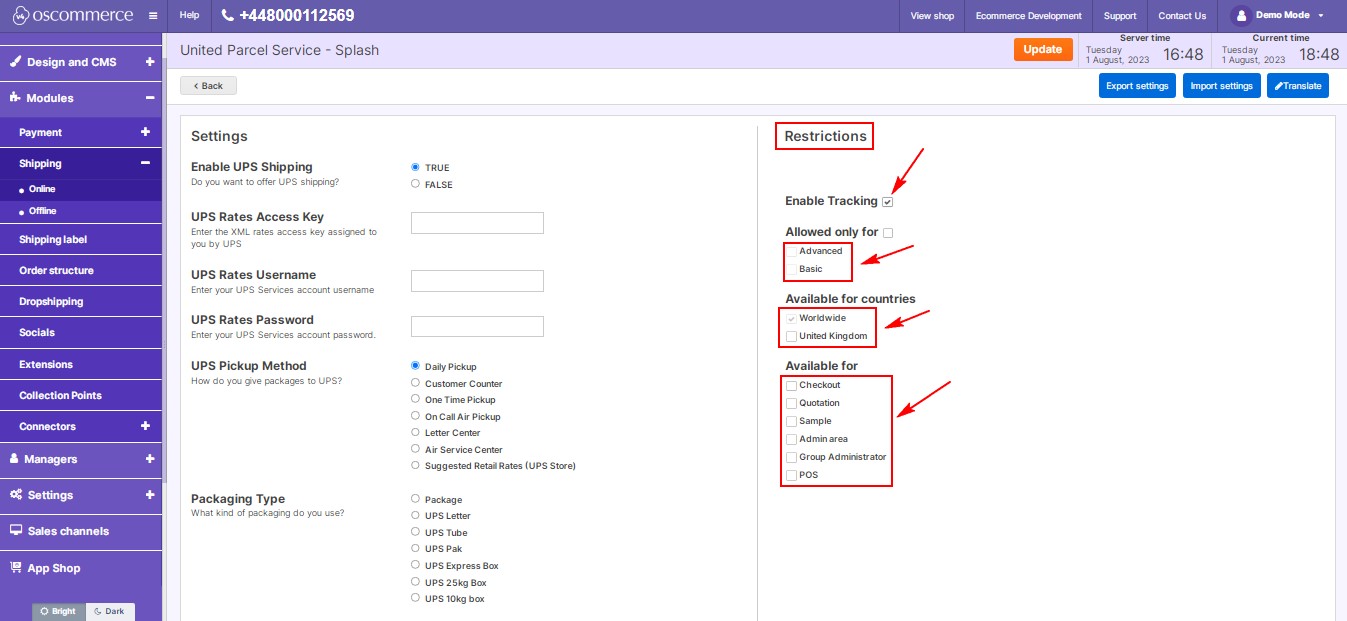Click the Translate button
Screen dimensions: 1347x621
(x=1298, y=86)
